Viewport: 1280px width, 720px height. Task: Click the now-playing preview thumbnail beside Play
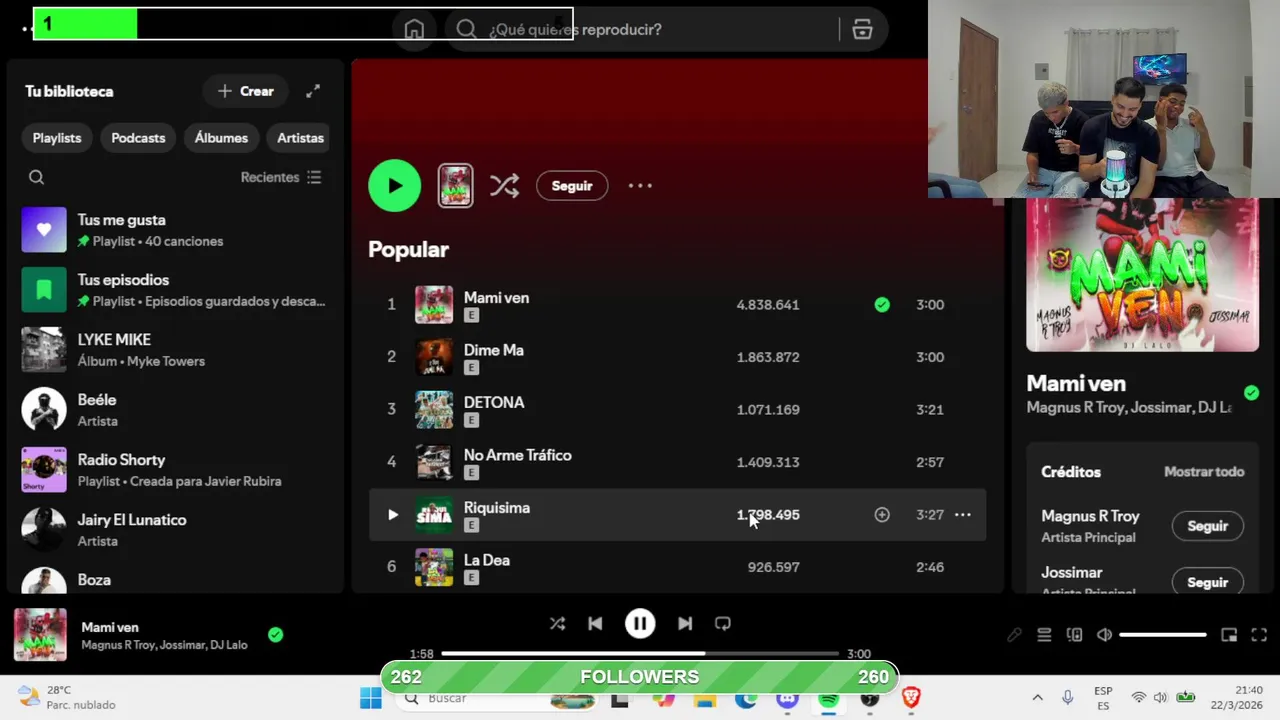coord(455,185)
